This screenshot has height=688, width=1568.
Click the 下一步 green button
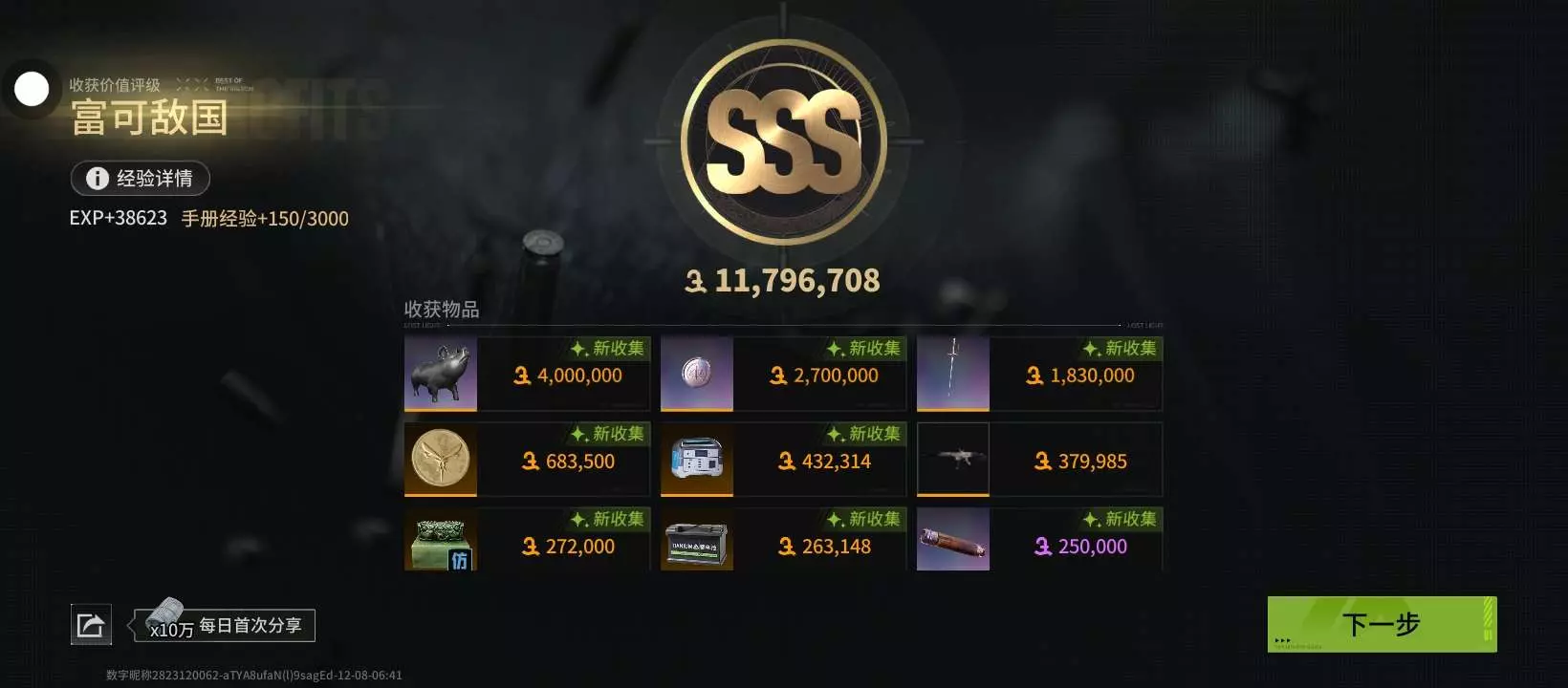click(1382, 624)
